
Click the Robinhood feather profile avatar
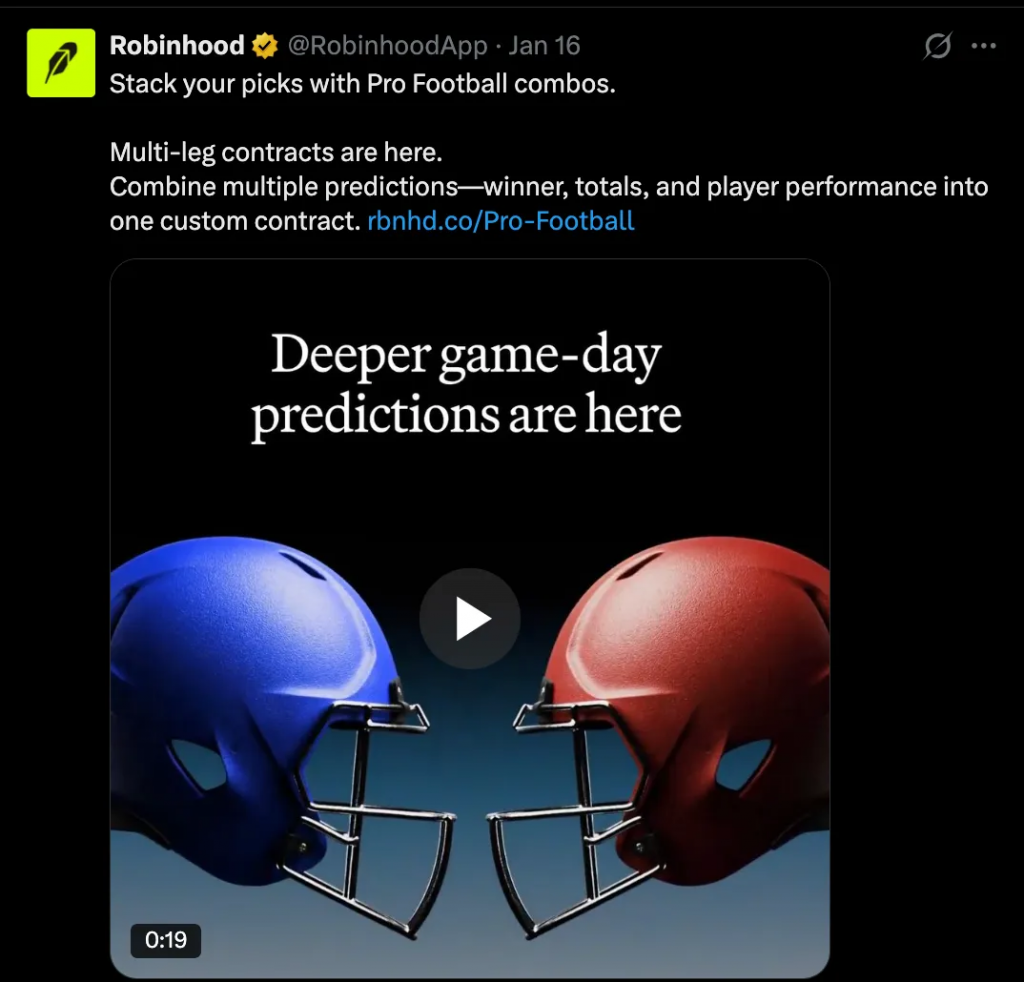click(x=60, y=62)
